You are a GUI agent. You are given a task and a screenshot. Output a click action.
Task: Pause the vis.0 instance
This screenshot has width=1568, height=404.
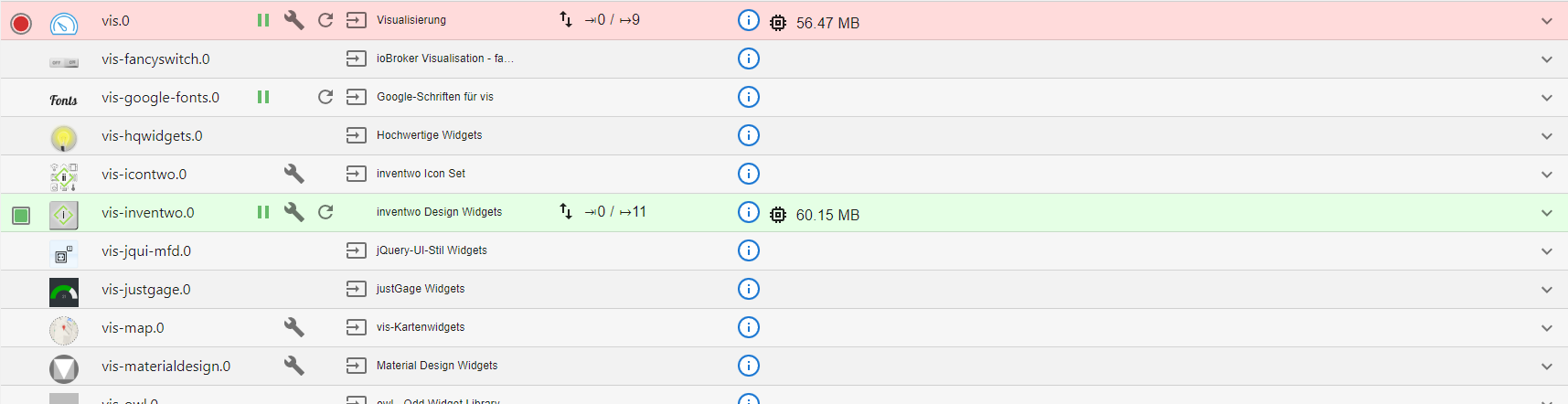[x=263, y=20]
